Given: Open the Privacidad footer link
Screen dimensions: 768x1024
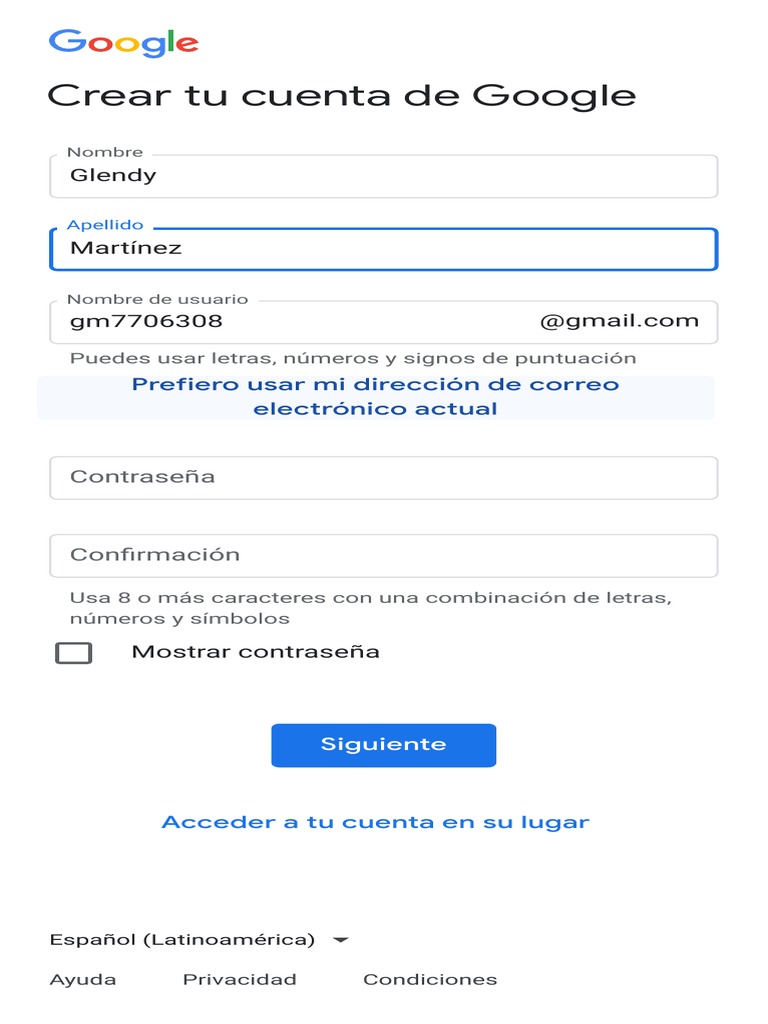Looking at the screenshot, I should pyautogui.click(x=240, y=980).
